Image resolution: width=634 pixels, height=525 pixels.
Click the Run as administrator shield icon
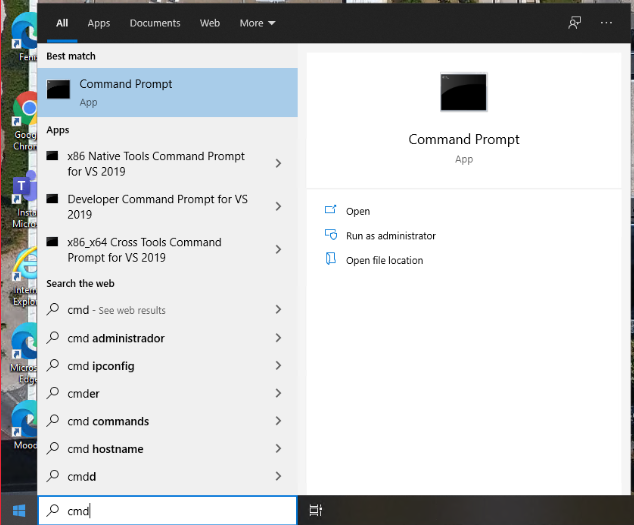[x=331, y=235]
